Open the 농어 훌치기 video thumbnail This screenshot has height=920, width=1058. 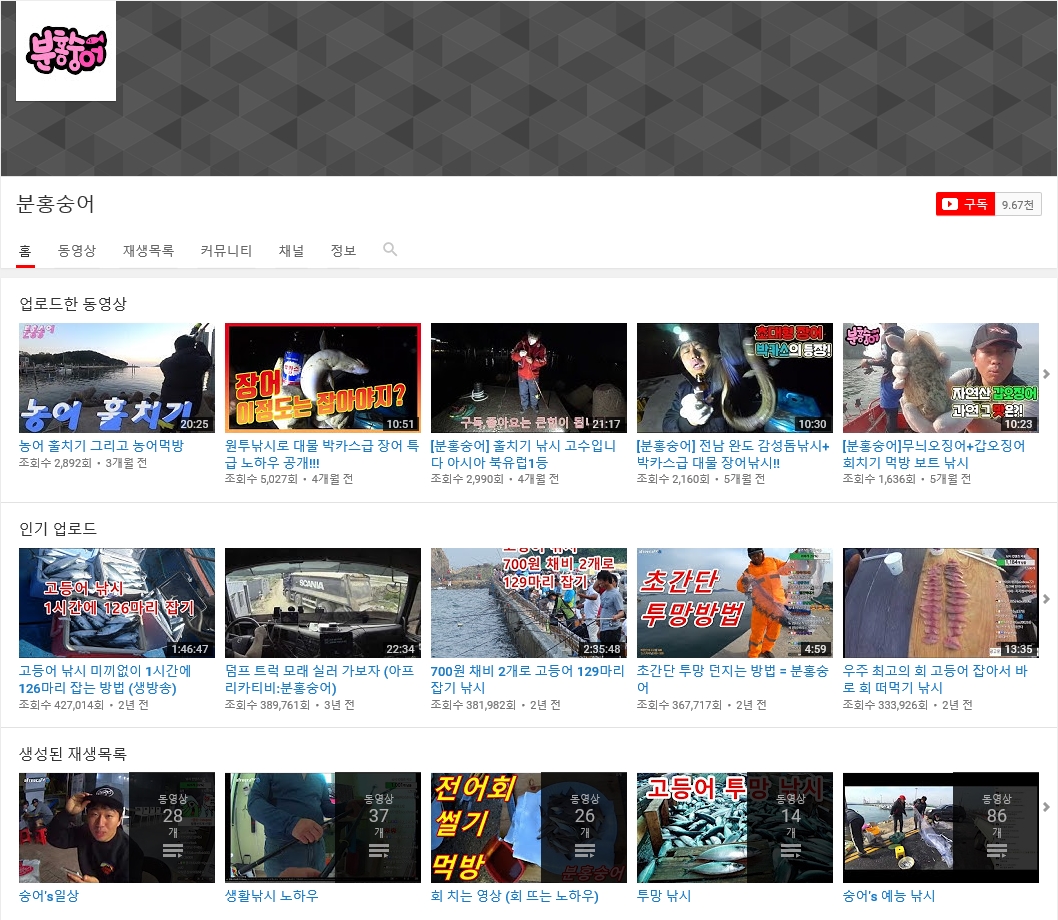coord(117,377)
